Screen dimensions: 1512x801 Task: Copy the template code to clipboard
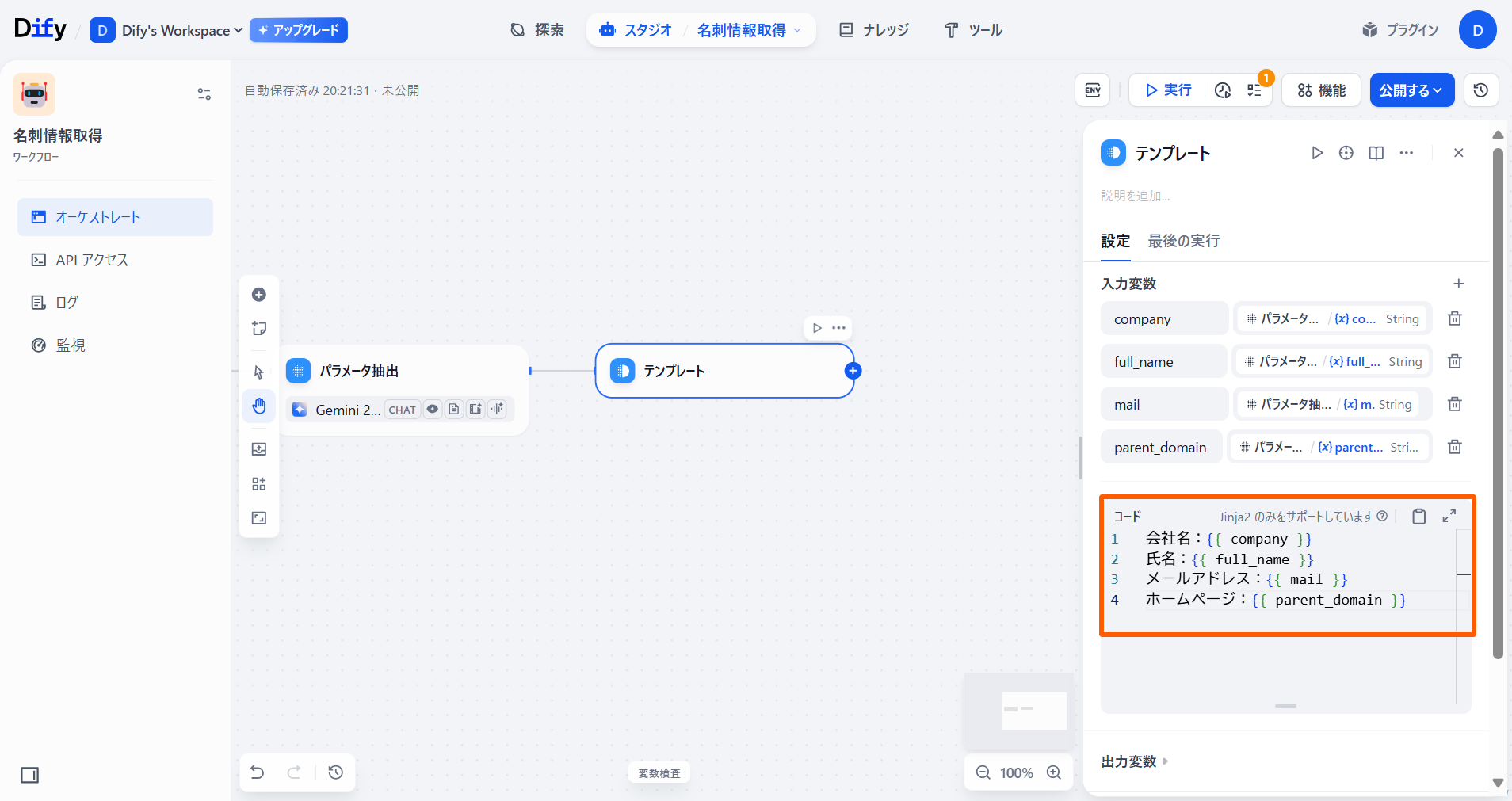coord(1418,517)
